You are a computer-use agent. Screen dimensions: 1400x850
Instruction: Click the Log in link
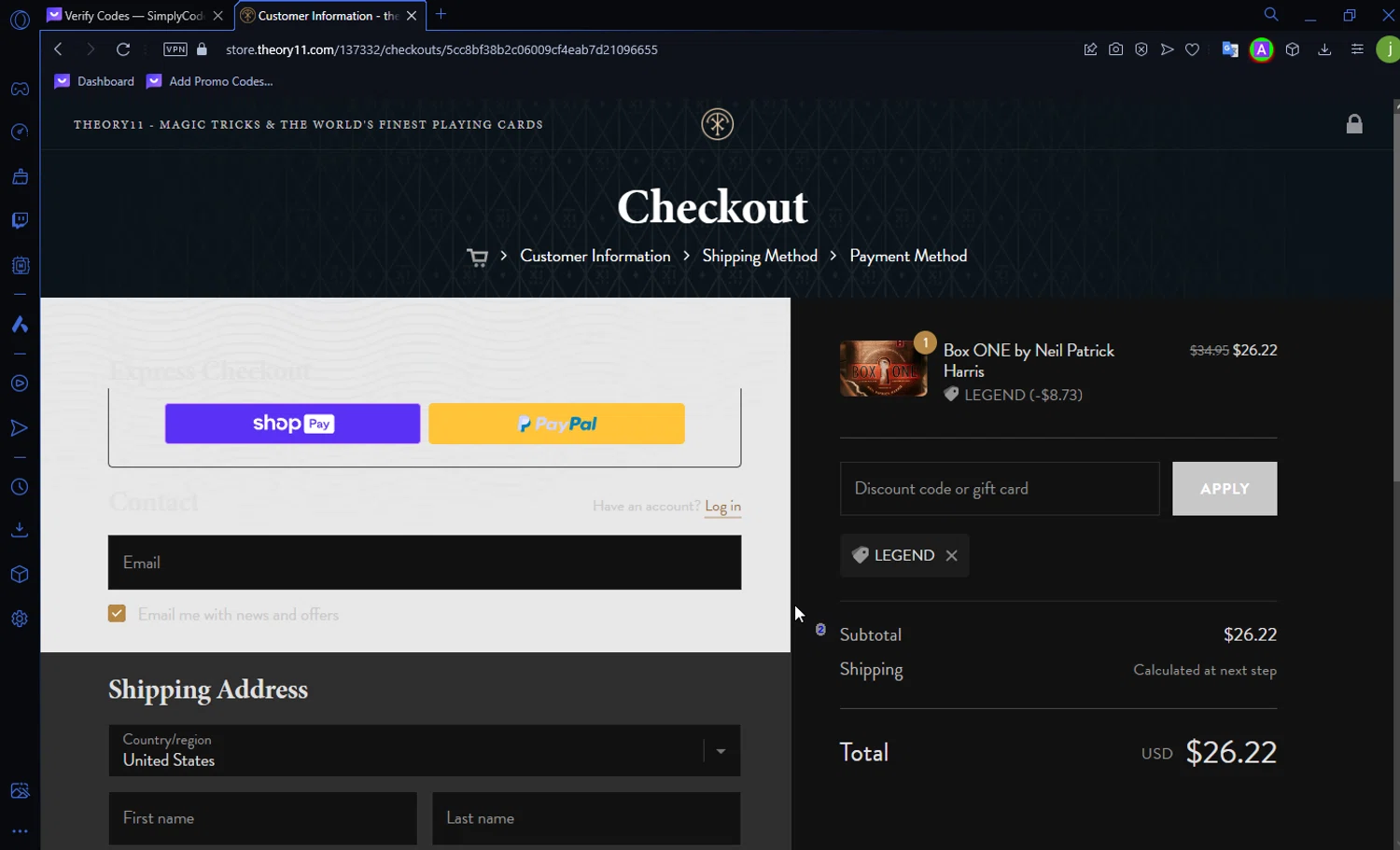point(722,506)
